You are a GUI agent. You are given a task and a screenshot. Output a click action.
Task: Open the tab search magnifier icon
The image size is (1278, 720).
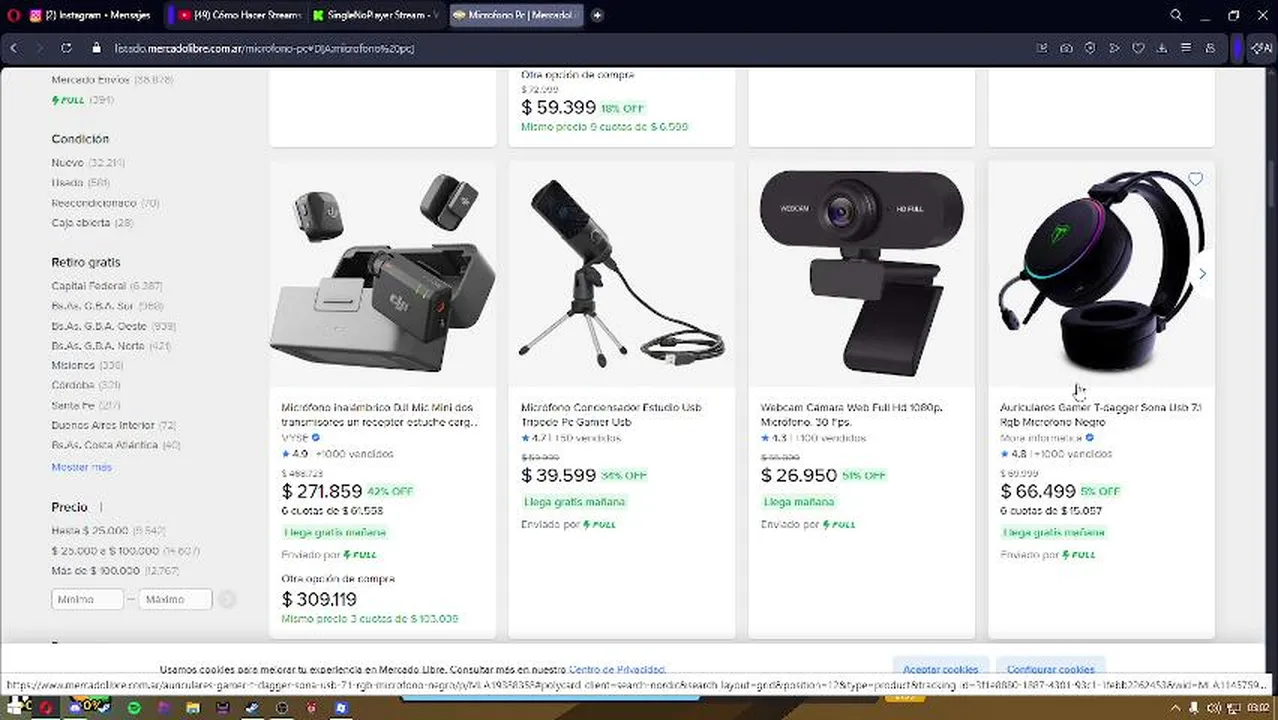1176,15
